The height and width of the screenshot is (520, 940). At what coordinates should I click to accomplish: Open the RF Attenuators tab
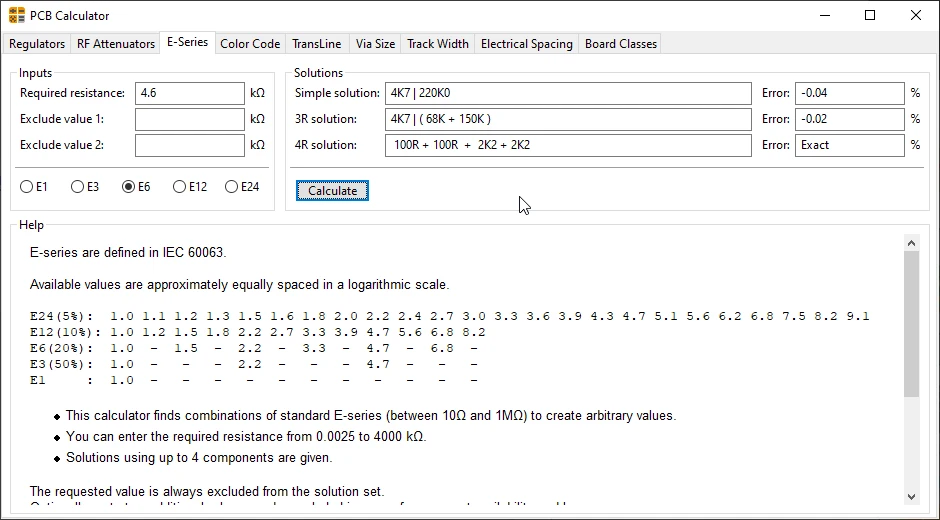[x=116, y=44]
